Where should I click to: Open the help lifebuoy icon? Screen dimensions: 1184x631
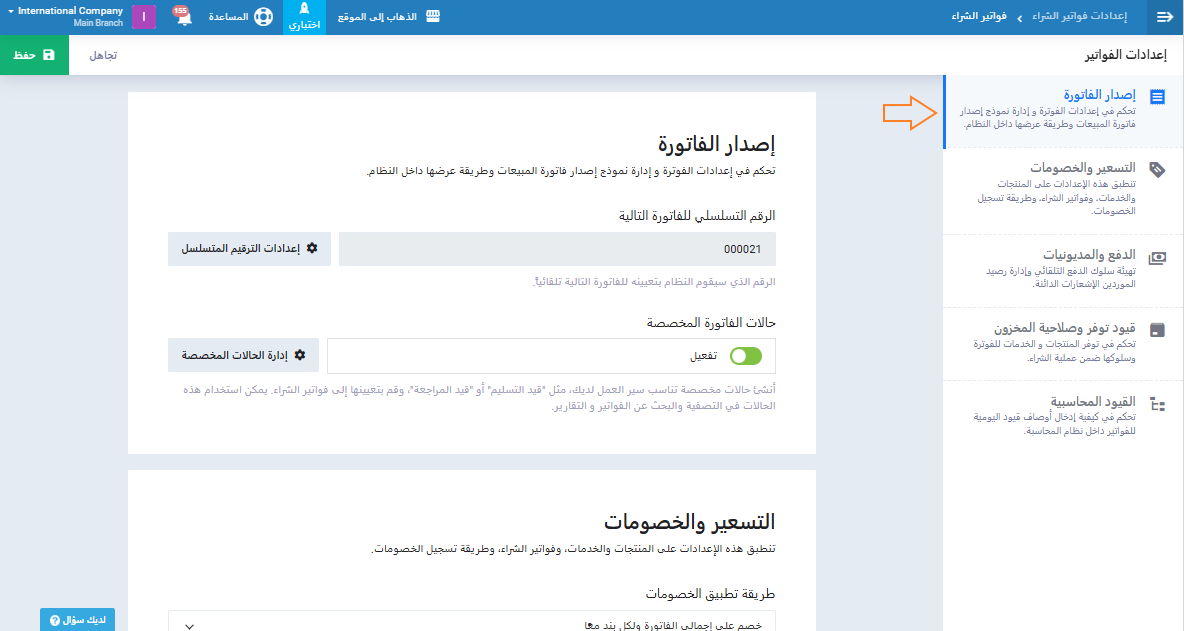[262, 17]
